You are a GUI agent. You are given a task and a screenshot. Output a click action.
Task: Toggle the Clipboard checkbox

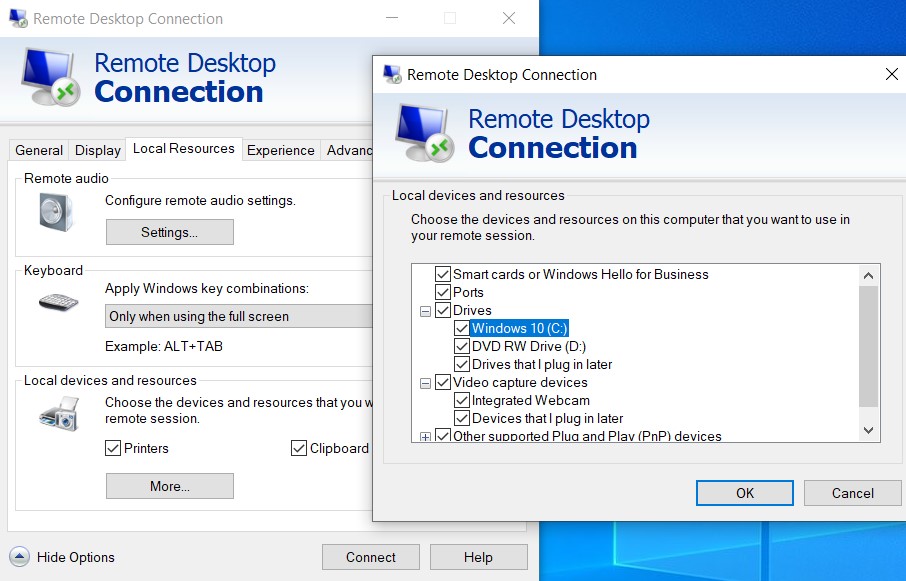click(x=299, y=448)
